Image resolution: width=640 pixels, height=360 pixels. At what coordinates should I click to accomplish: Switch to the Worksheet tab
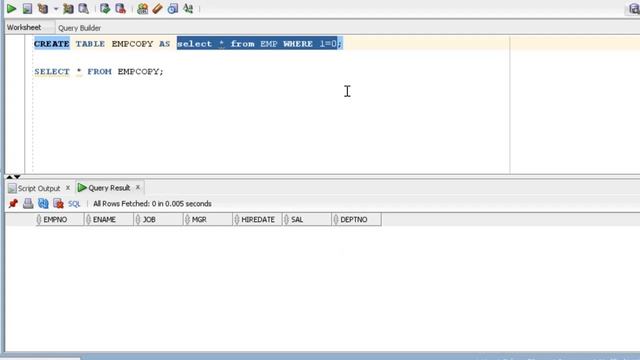(24, 27)
